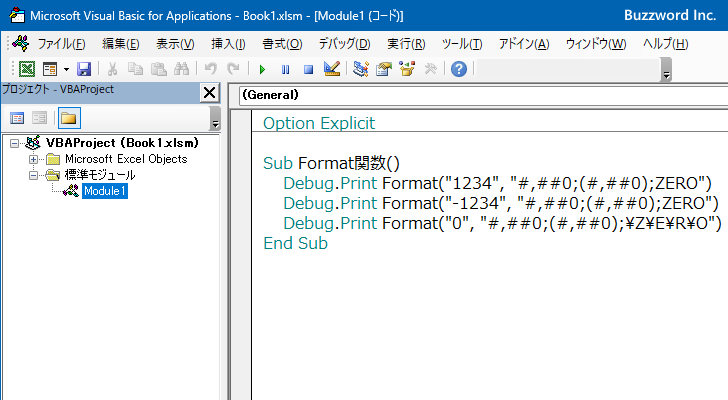The image size is (728, 400).
Task: Expand the Microsoft Excel Objects folder
Action: (33, 160)
